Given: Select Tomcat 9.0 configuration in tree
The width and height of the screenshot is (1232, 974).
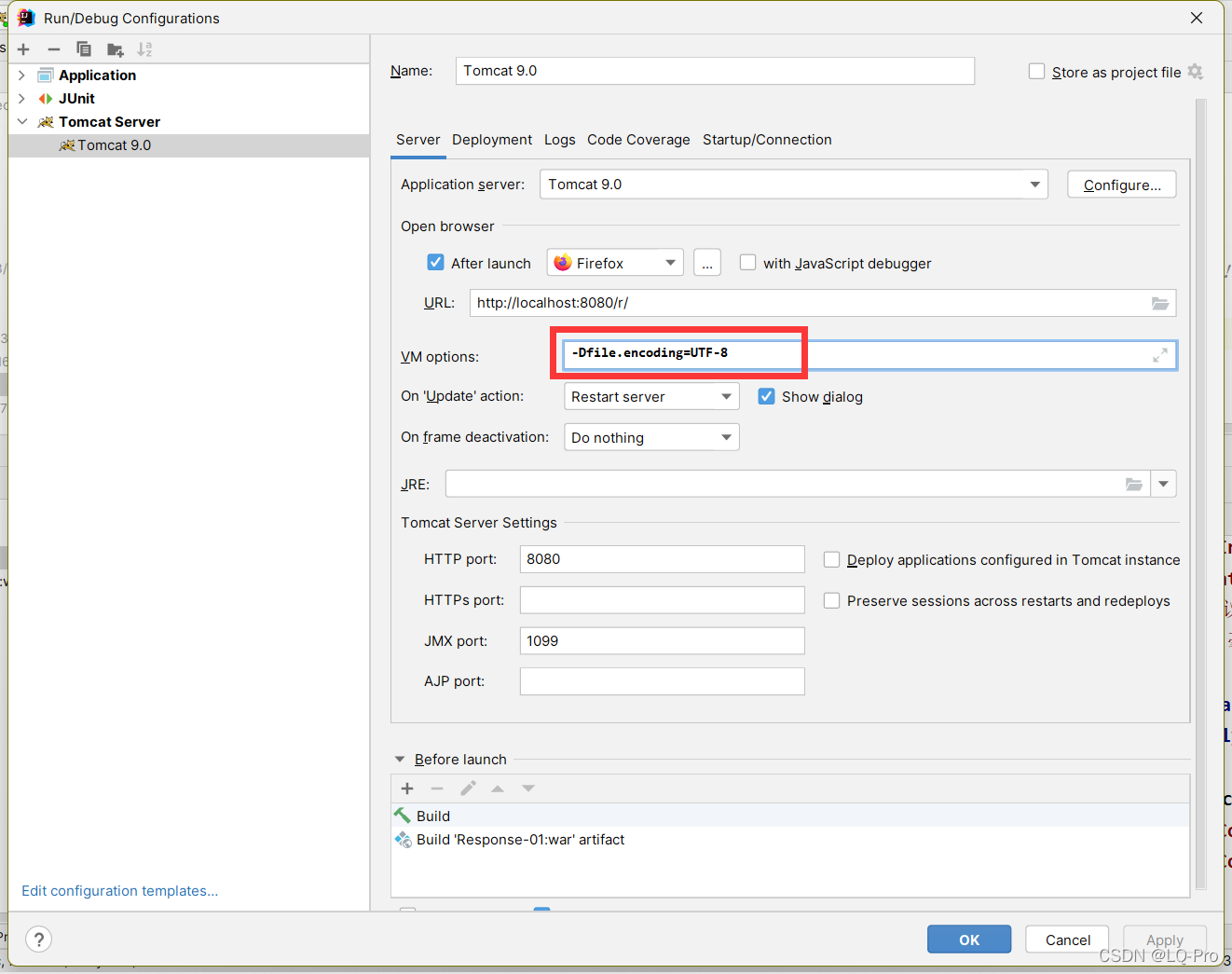Looking at the screenshot, I should pos(189,145).
